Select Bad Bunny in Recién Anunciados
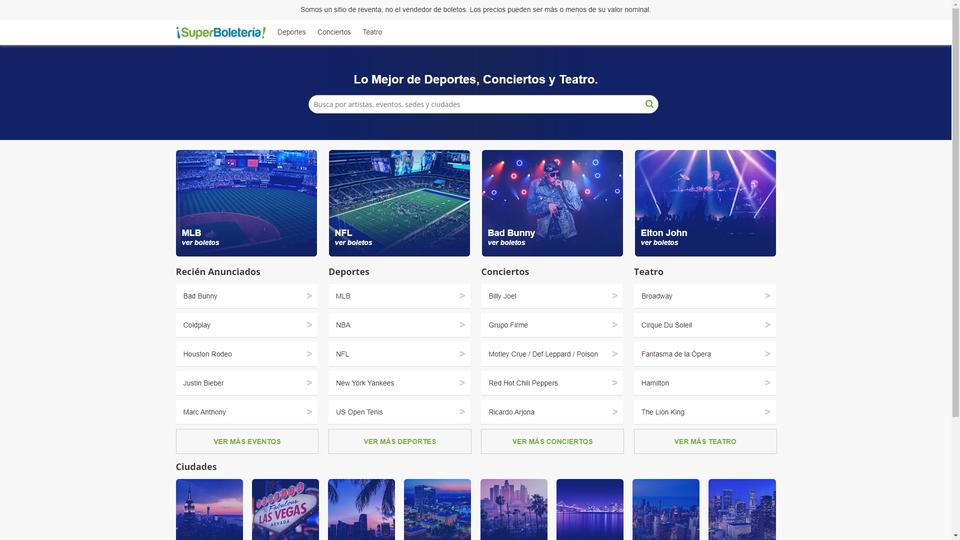 click(247, 296)
